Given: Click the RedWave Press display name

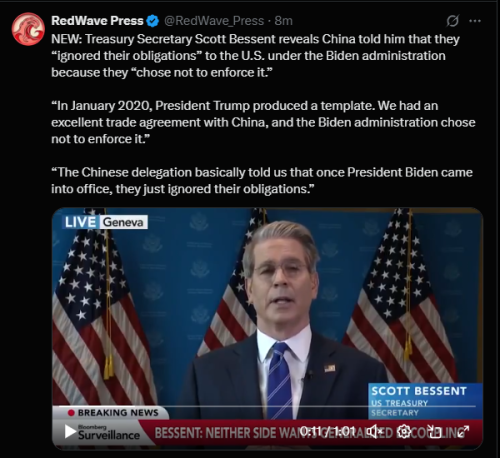Looking at the screenshot, I should pos(97,21).
